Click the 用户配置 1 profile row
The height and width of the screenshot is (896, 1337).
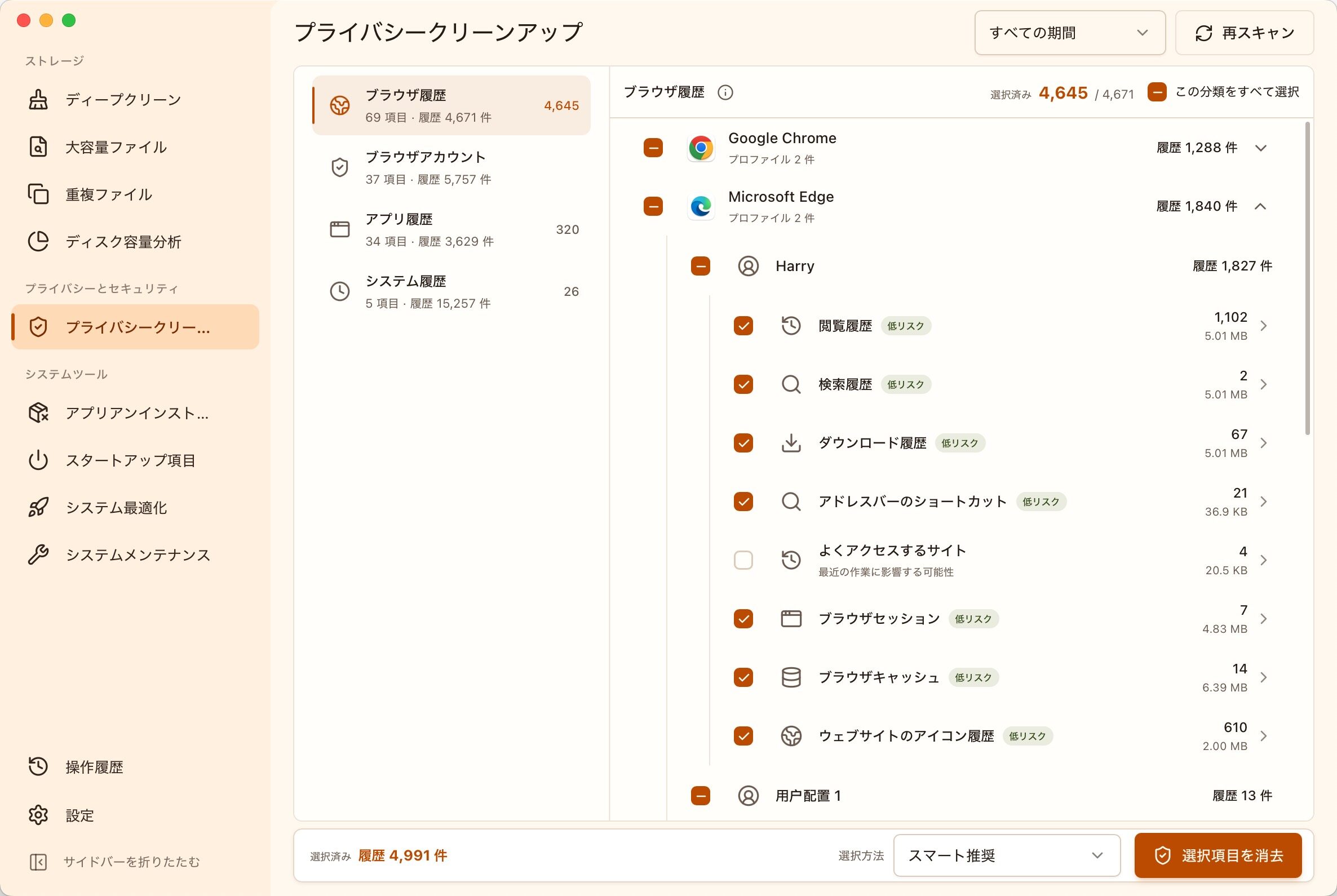(981, 796)
